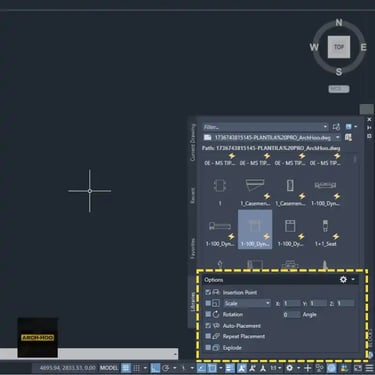The width and height of the screenshot is (375, 375).
Task: Click the Options header label
Action: [214, 280]
